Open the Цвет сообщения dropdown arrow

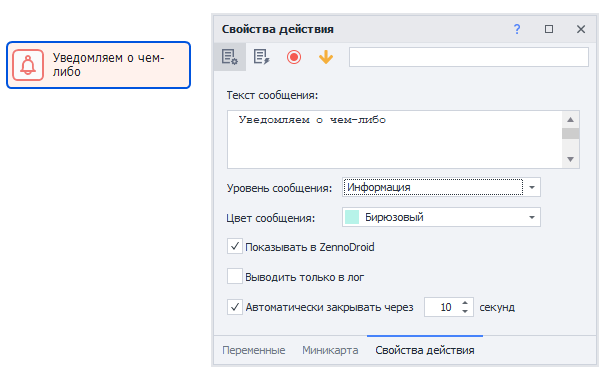click(532, 217)
